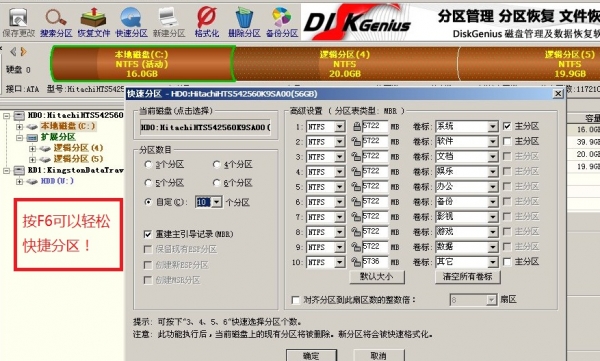Viewport: 600px width, 361px height.
Task: Choose the 6个分区 radio option
Action: [217, 183]
